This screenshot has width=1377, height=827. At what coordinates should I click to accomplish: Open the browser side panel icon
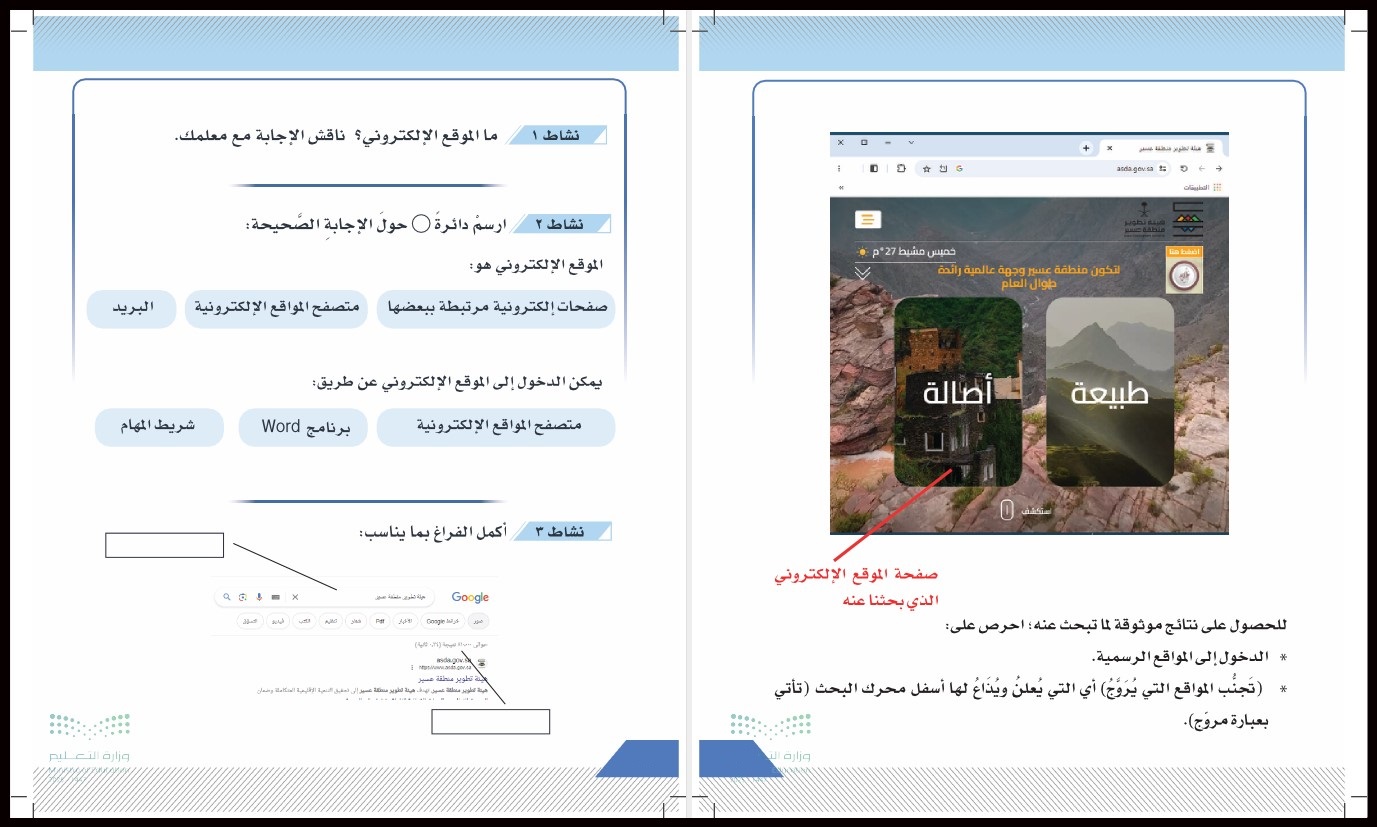[x=874, y=168]
